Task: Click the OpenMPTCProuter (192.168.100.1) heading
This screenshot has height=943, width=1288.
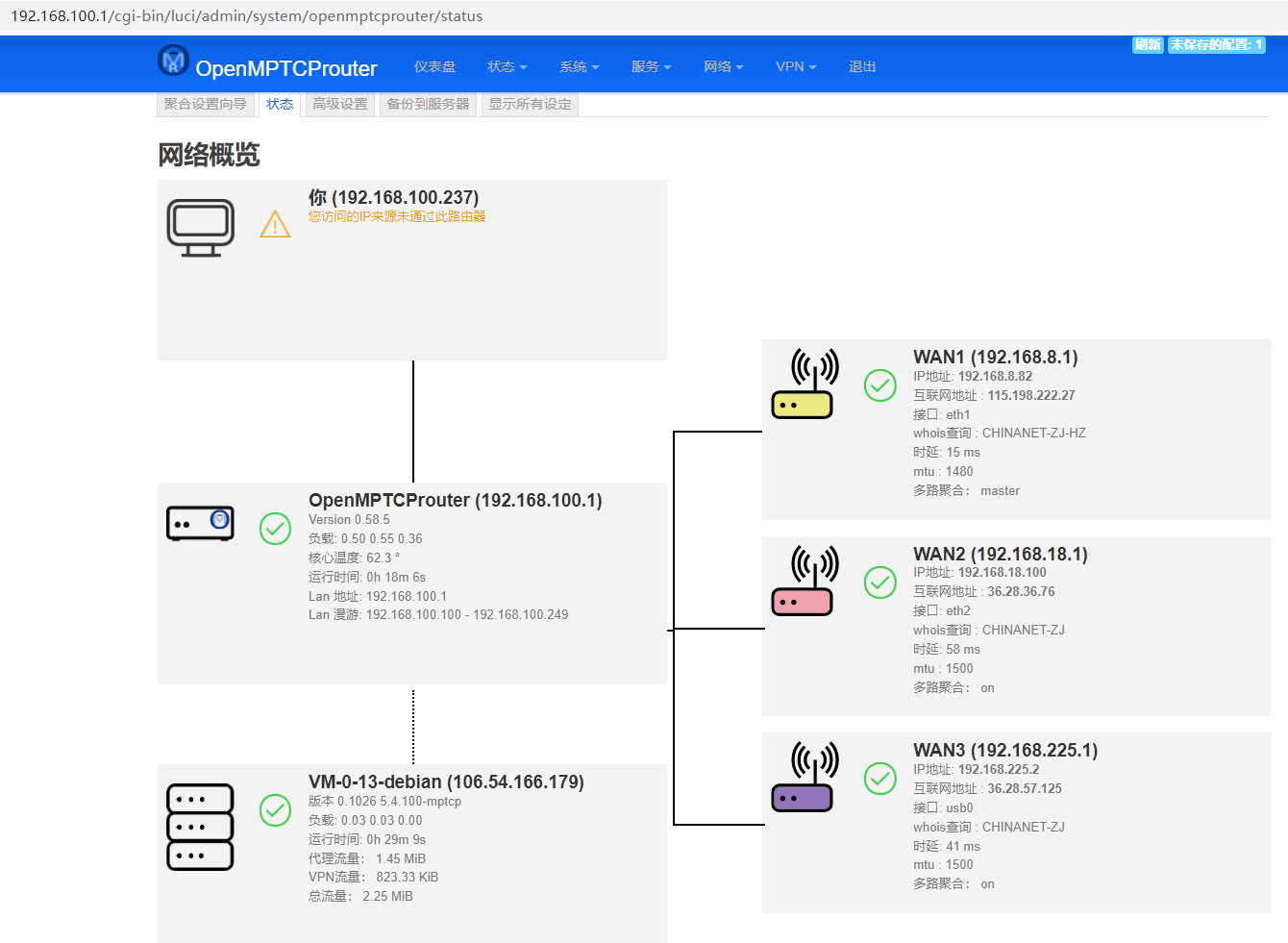Action: [456, 500]
